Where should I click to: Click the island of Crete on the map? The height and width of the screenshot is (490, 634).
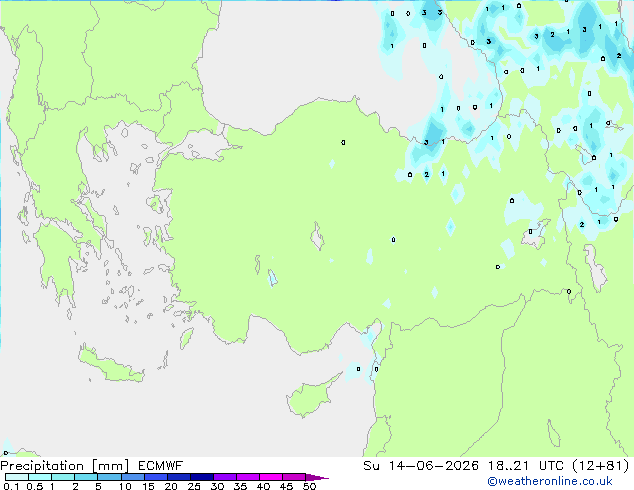pyautogui.click(x=110, y=365)
